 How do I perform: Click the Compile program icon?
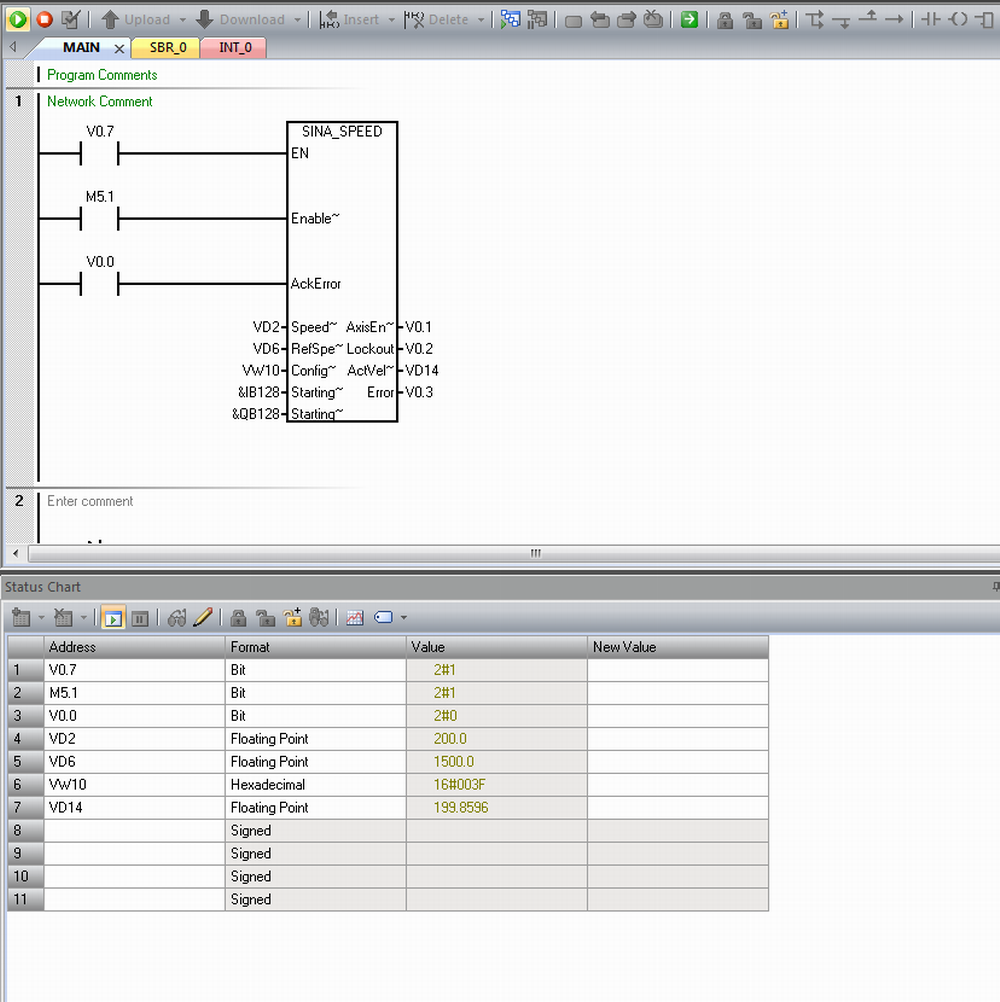pyautogui.click(x=70, y=19)
